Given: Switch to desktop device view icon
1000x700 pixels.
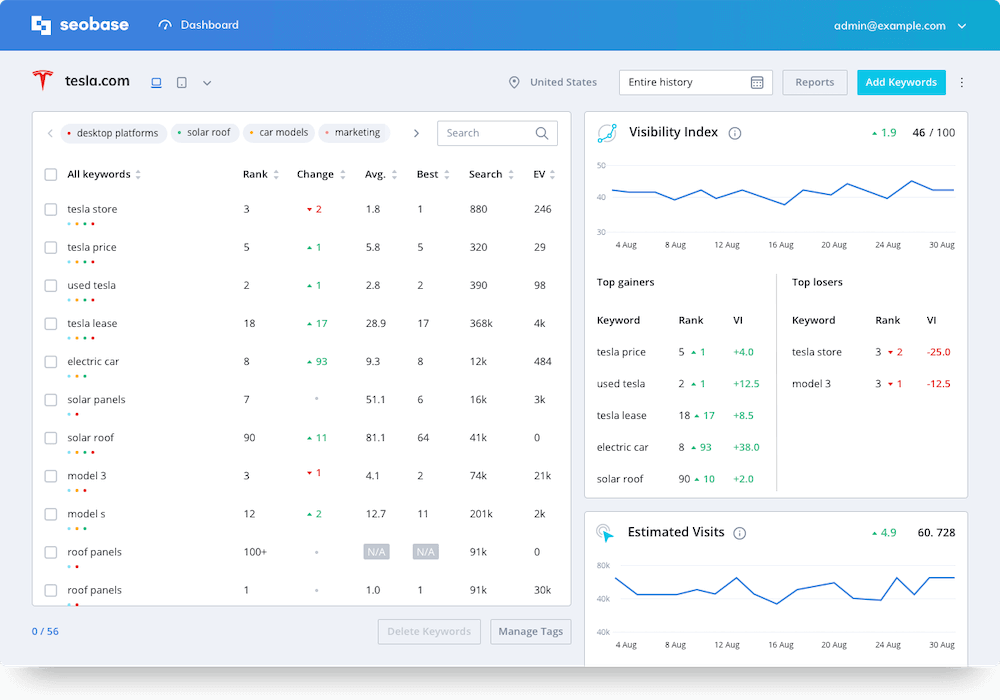Looking at the screenshot, I should (156, 82).
